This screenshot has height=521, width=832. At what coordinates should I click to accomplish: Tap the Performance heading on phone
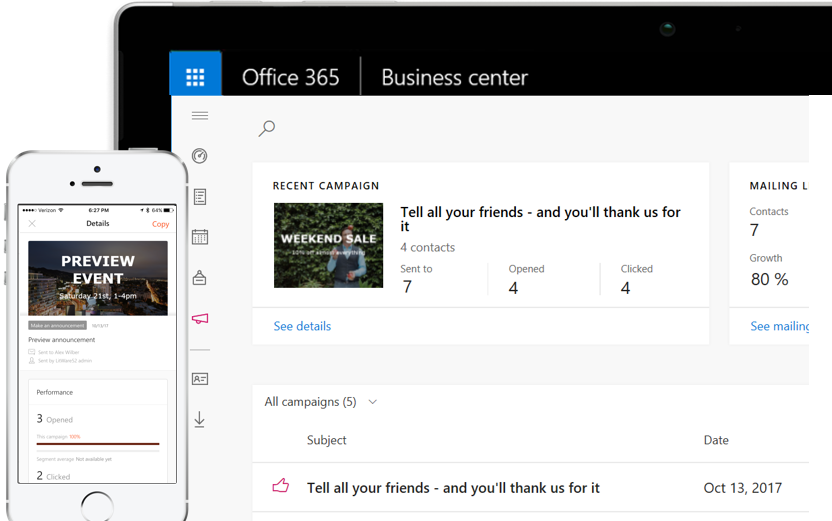coord(55,392)
